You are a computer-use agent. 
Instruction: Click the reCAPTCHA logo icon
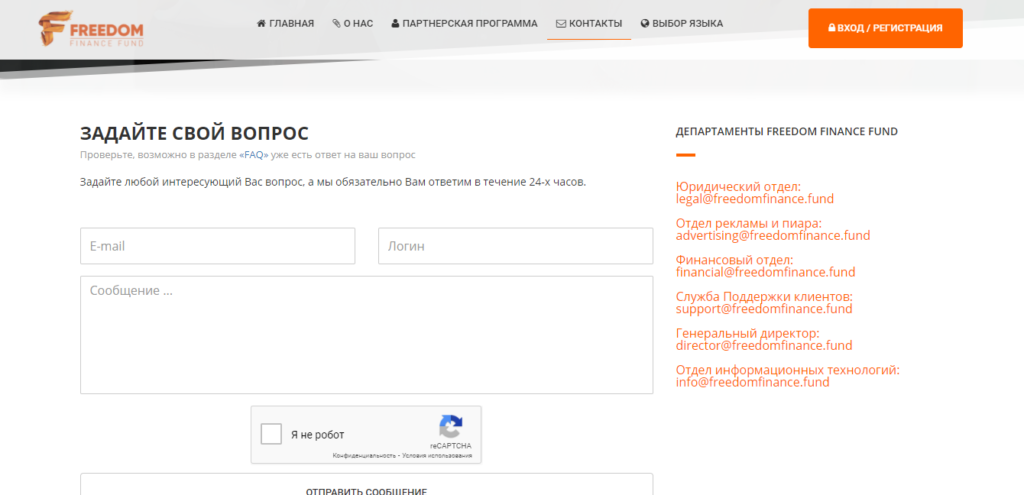pos(451,426)
